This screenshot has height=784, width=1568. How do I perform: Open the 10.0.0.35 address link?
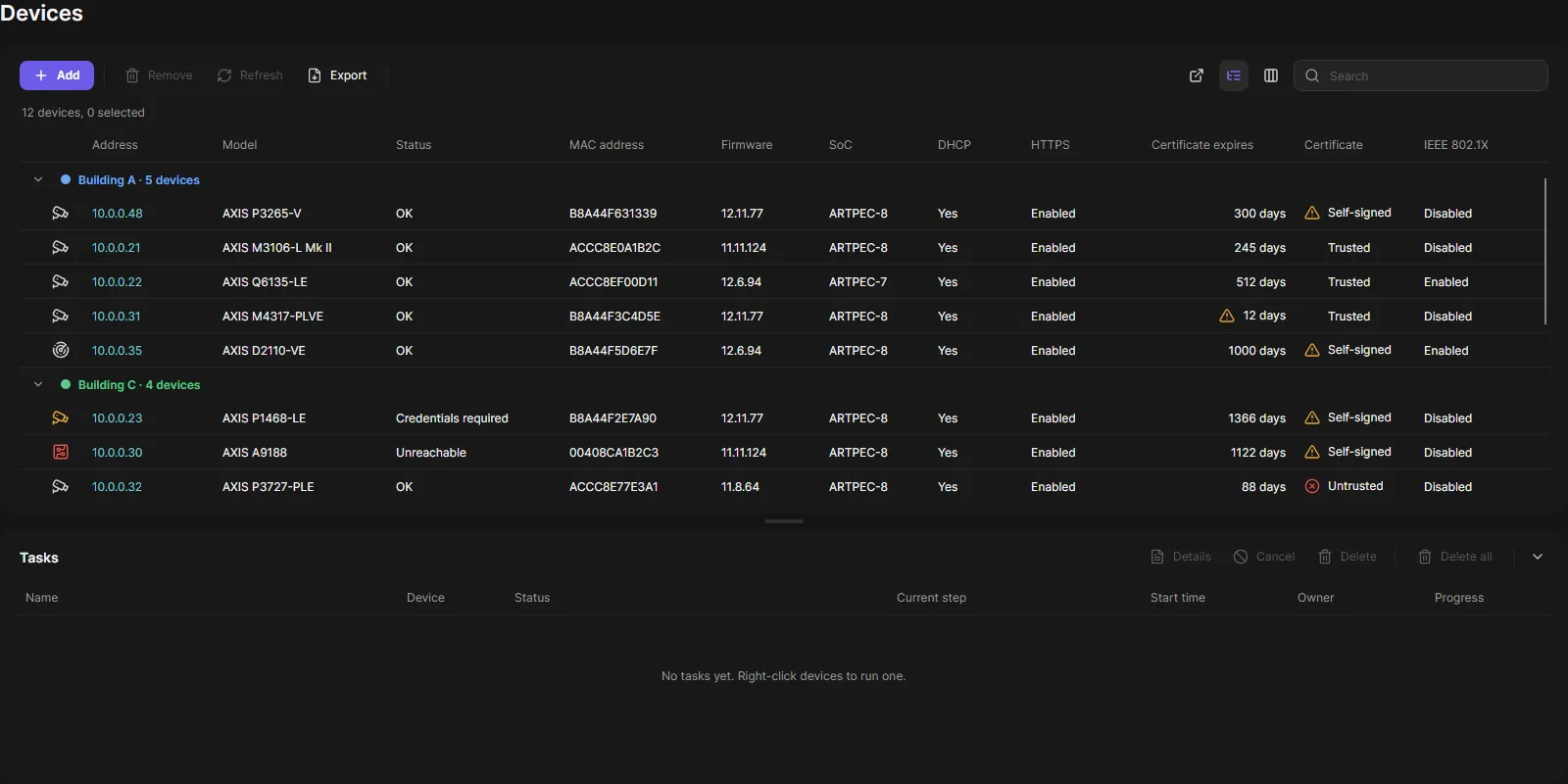pyautogui.click(x=117, y=351)
